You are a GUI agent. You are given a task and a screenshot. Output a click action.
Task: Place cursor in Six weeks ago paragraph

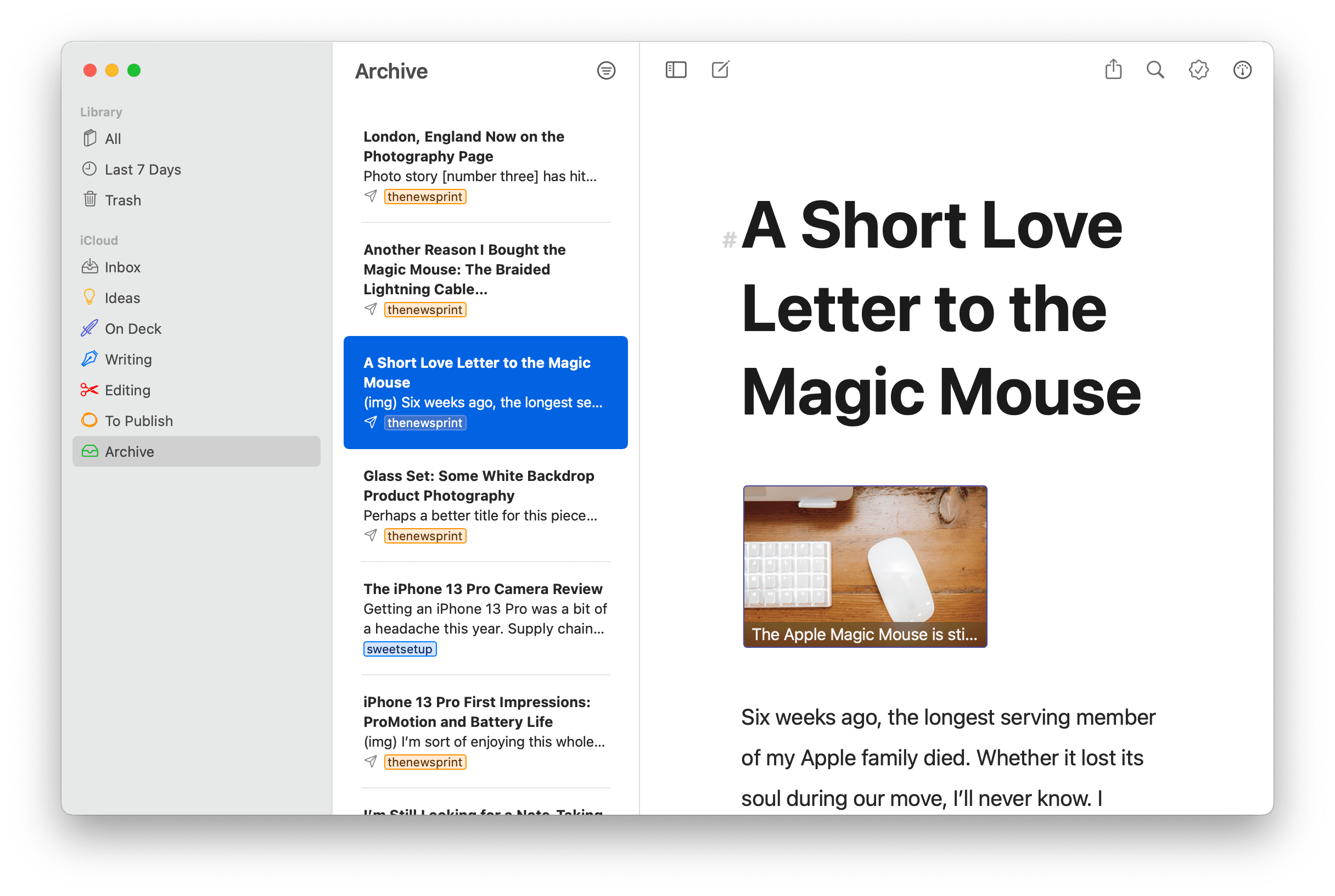pyautogui.click(x=947, y=758)
